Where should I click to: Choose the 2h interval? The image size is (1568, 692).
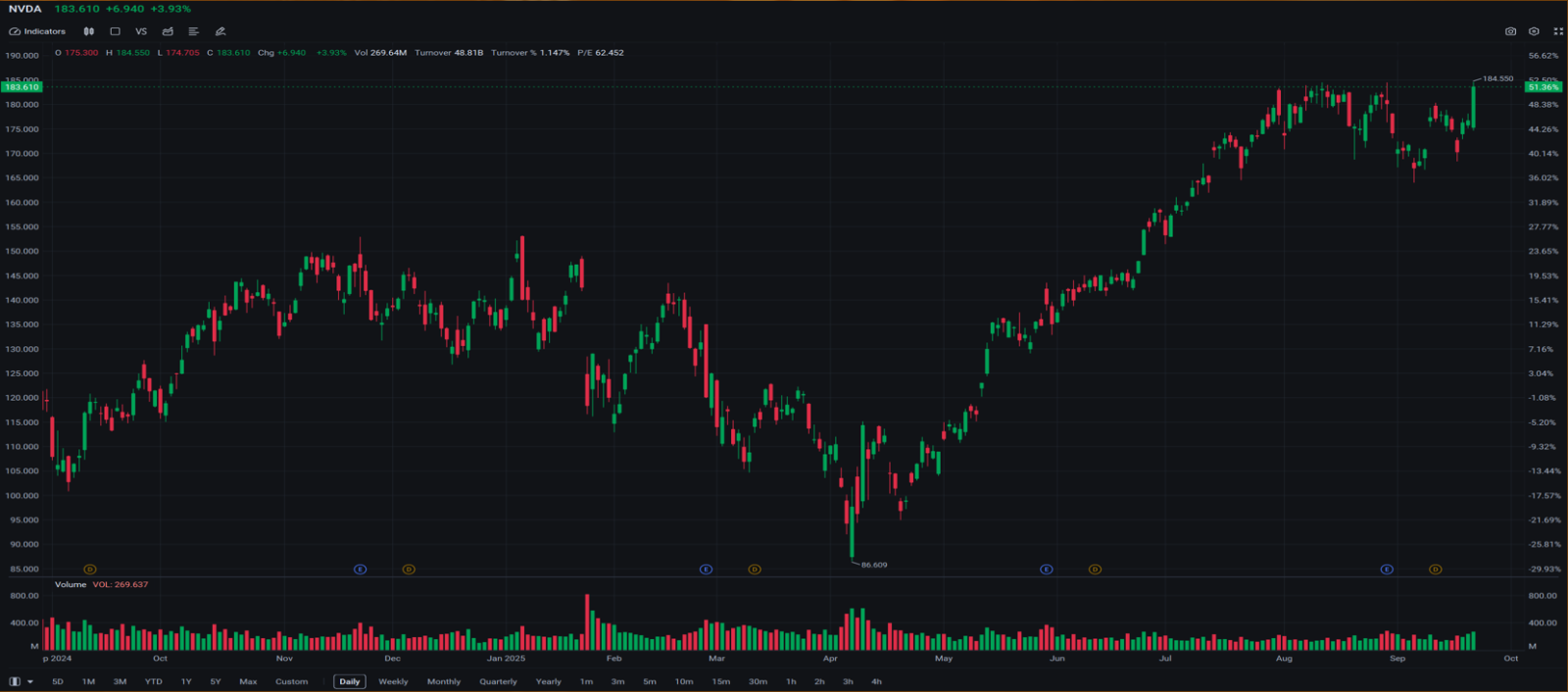(819, 681)
